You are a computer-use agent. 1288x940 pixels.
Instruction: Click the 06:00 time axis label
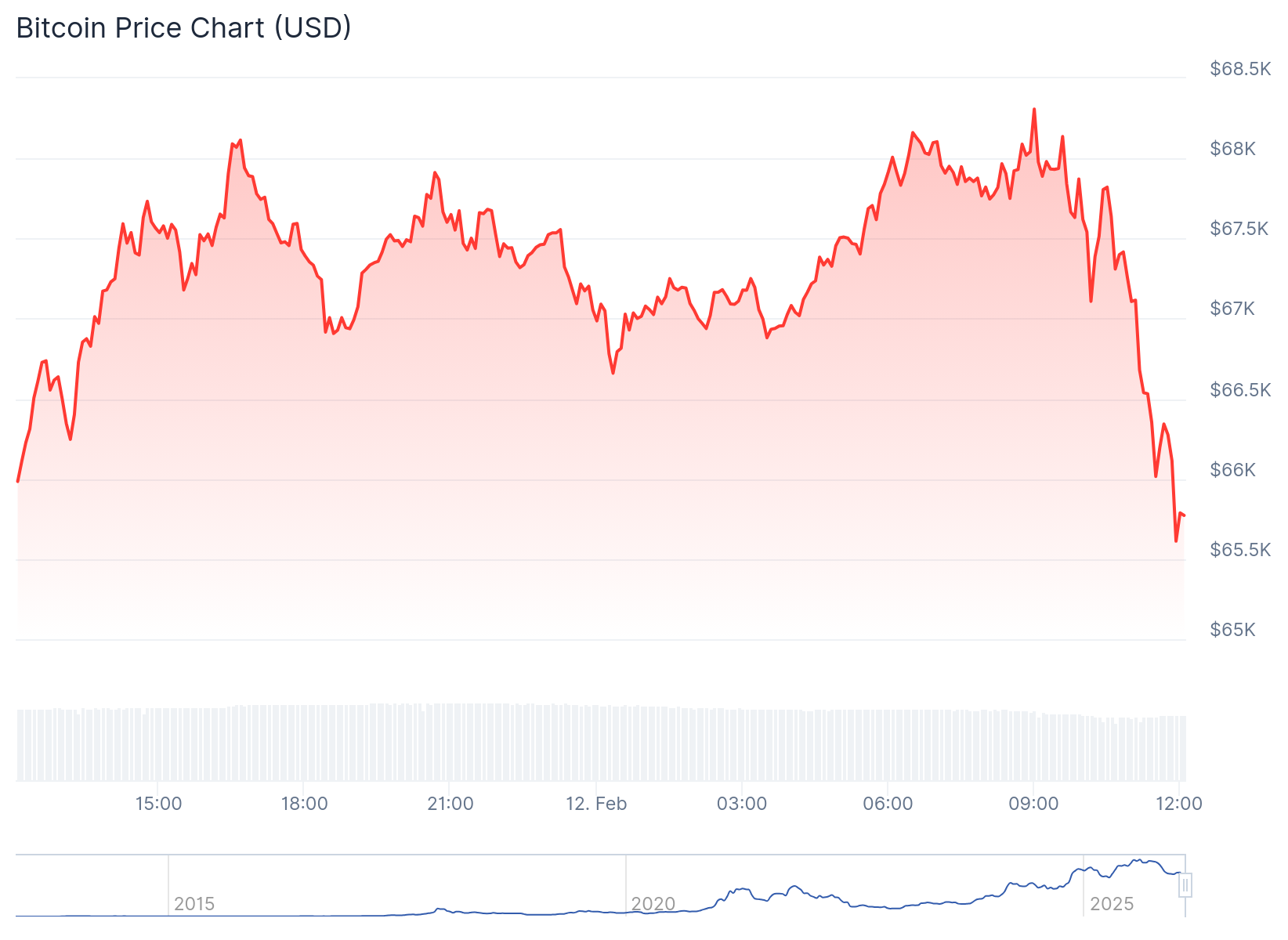click(888, 804)
